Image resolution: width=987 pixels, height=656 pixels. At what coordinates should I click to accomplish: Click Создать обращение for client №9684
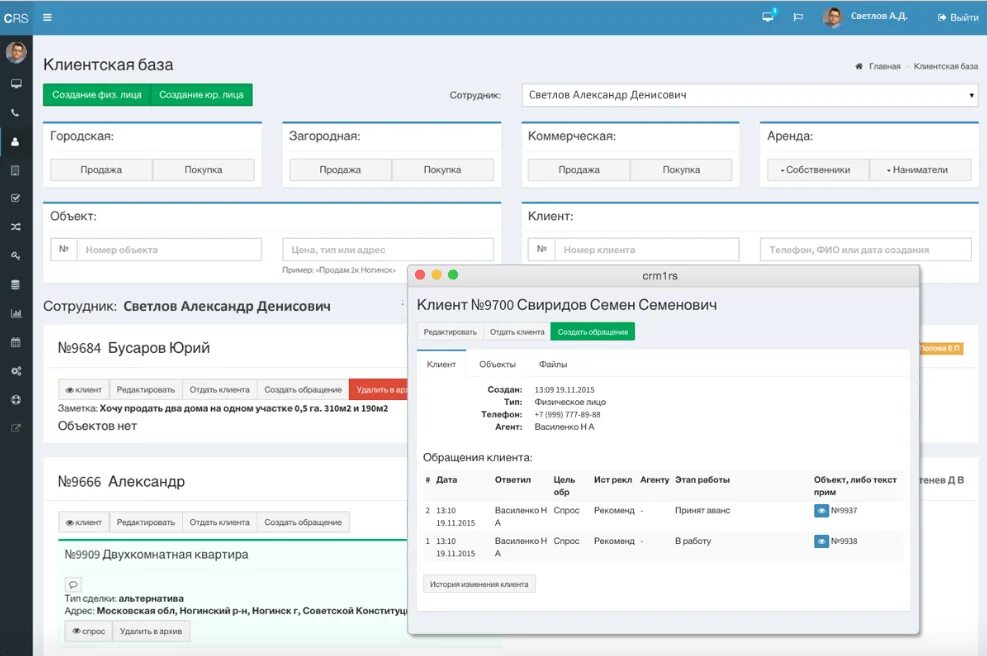tap(303, 390)
